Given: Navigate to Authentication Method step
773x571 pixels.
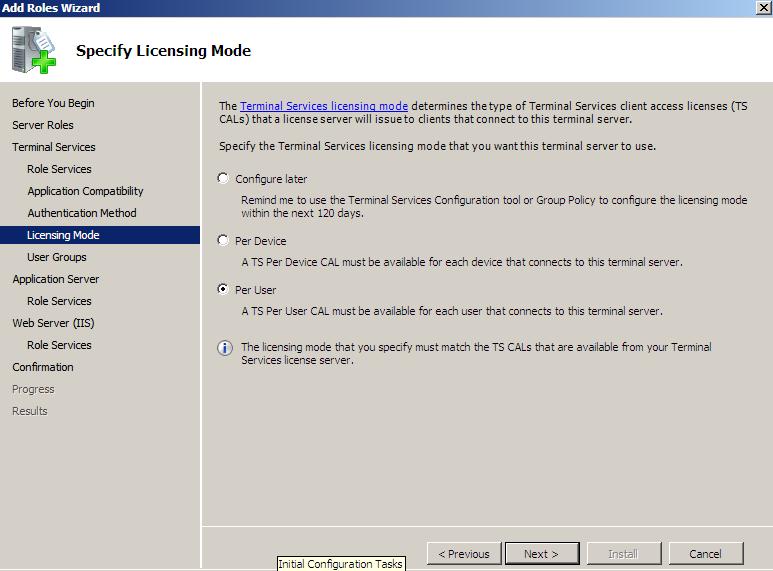Looking at the screenshot, I should point(82,213).
